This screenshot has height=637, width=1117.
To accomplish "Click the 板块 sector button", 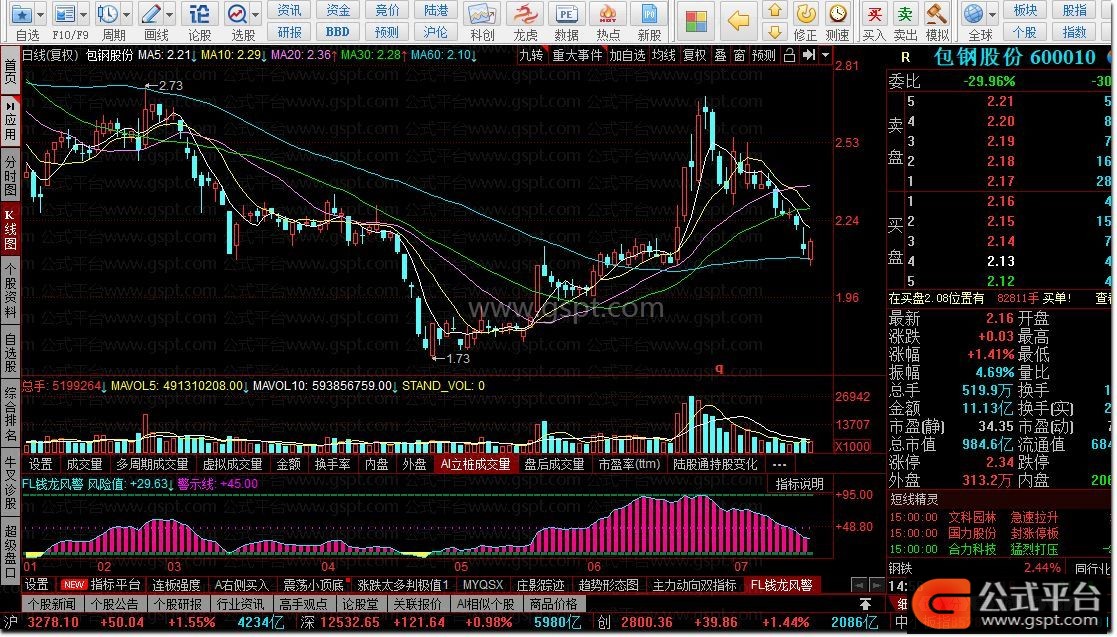I will click(1025, 10).
